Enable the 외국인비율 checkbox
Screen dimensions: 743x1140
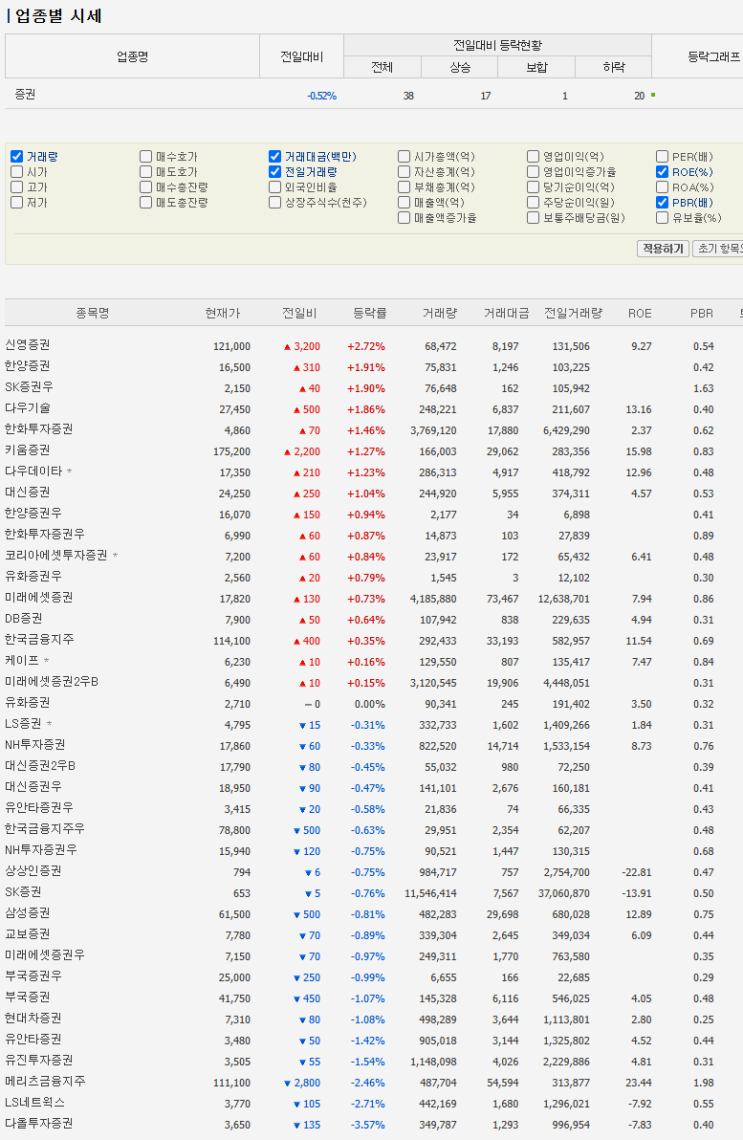coord(275,187)
